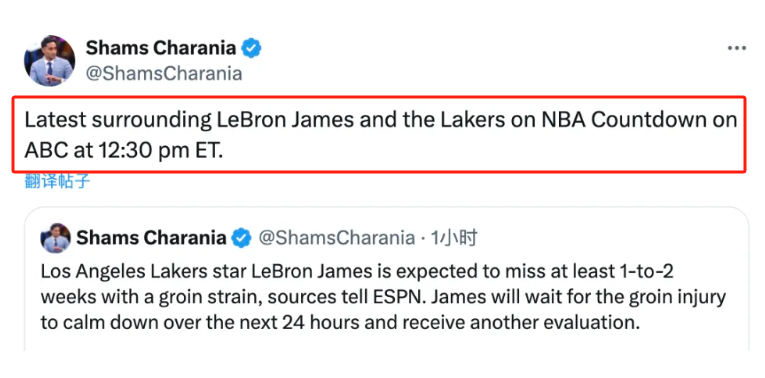Screen dimensions: 765x378
Task: Open the bold Shams Charania name at the top
Action: [161, 48]
